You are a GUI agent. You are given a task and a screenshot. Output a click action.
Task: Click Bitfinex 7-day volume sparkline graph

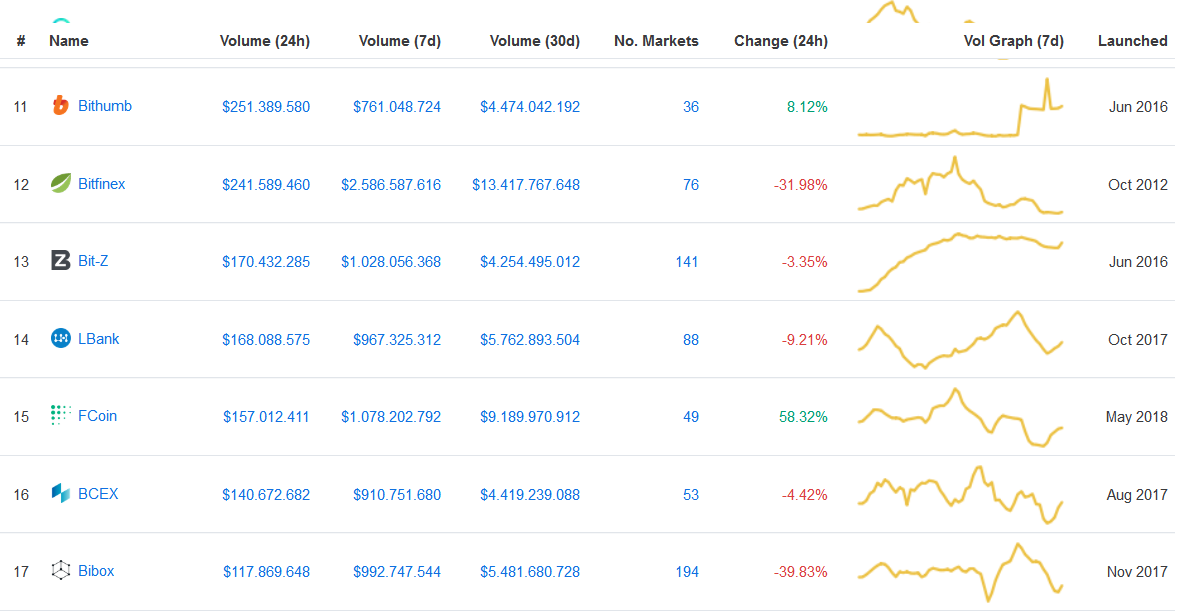(x=960, y=185)
